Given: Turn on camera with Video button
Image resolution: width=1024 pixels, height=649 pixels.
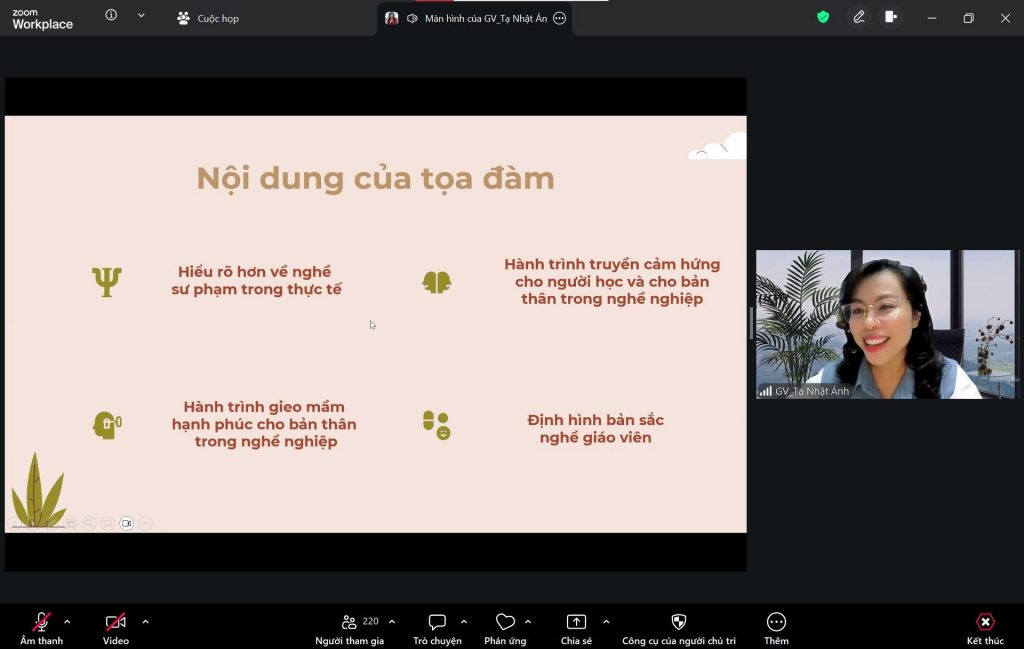Looking at the screenshot, I should coord(116,623).
